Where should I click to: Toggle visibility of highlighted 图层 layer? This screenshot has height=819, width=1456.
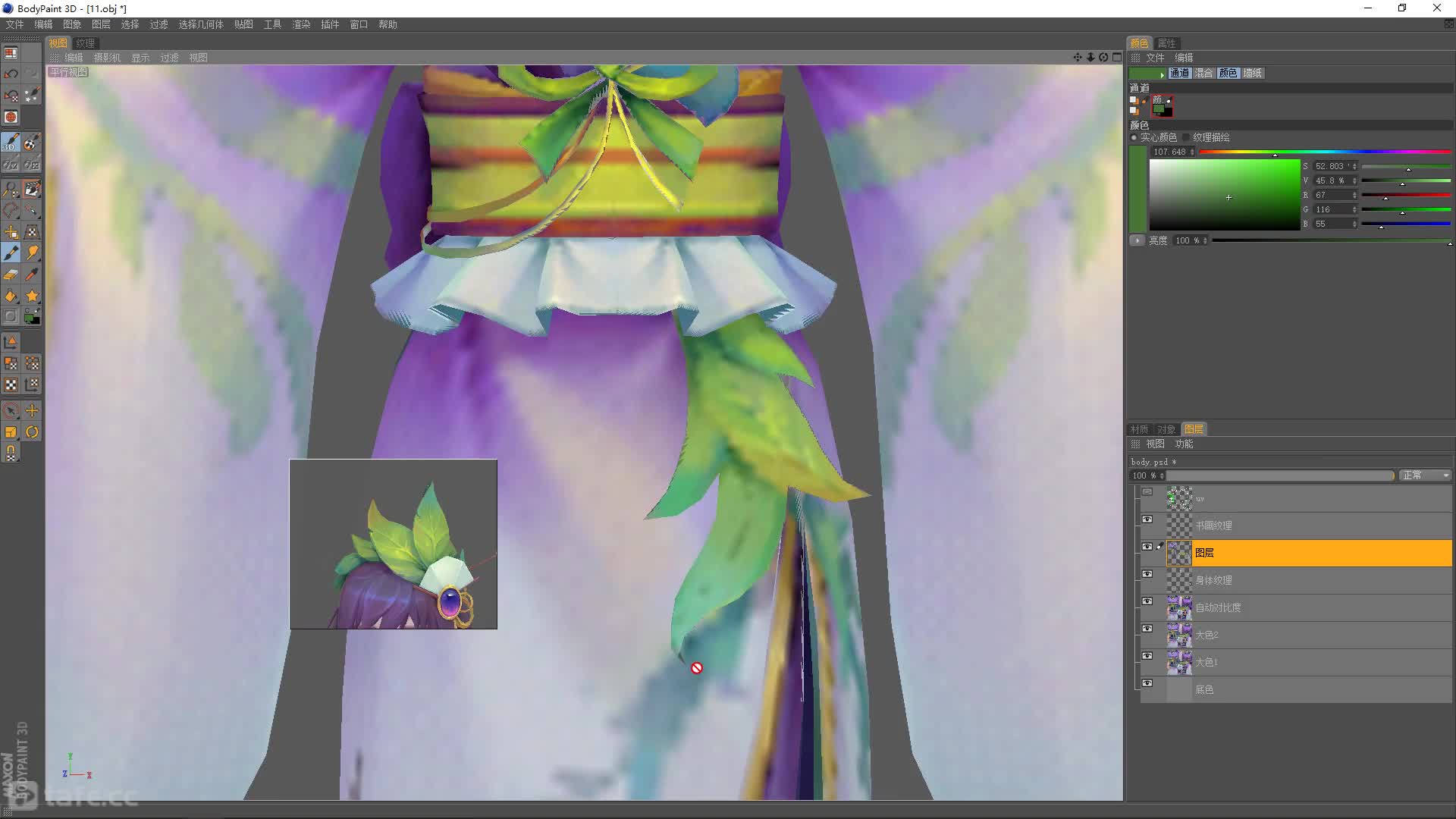[1147, 547]
